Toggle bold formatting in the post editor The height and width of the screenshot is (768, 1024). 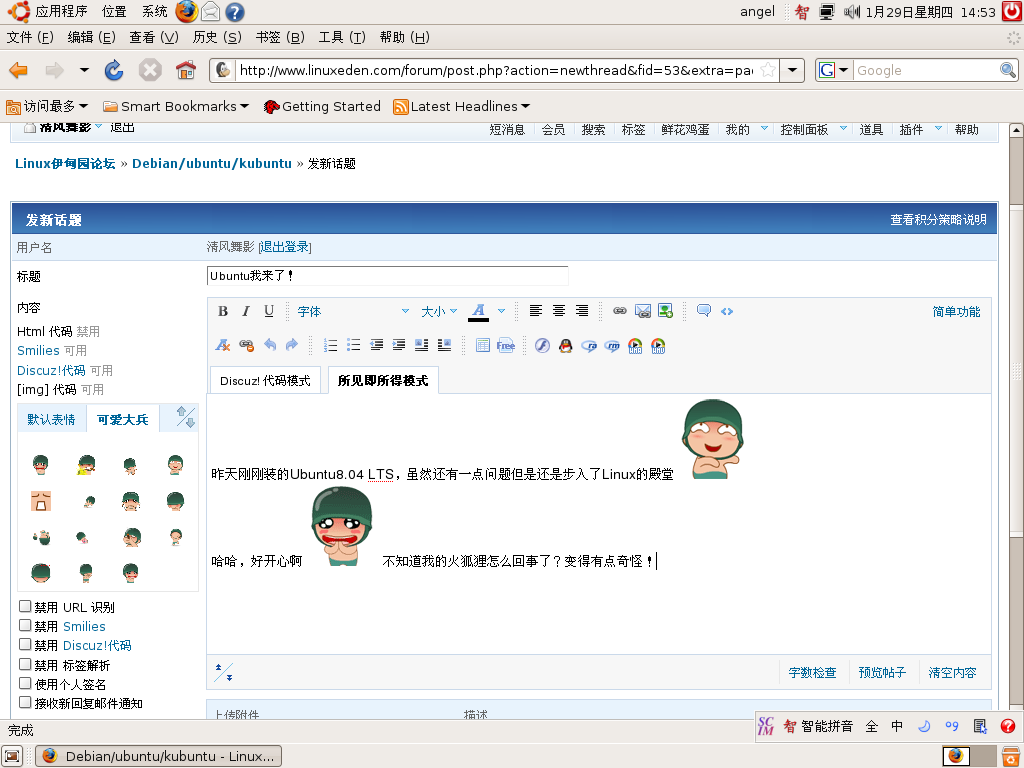(x=223, y=312)
